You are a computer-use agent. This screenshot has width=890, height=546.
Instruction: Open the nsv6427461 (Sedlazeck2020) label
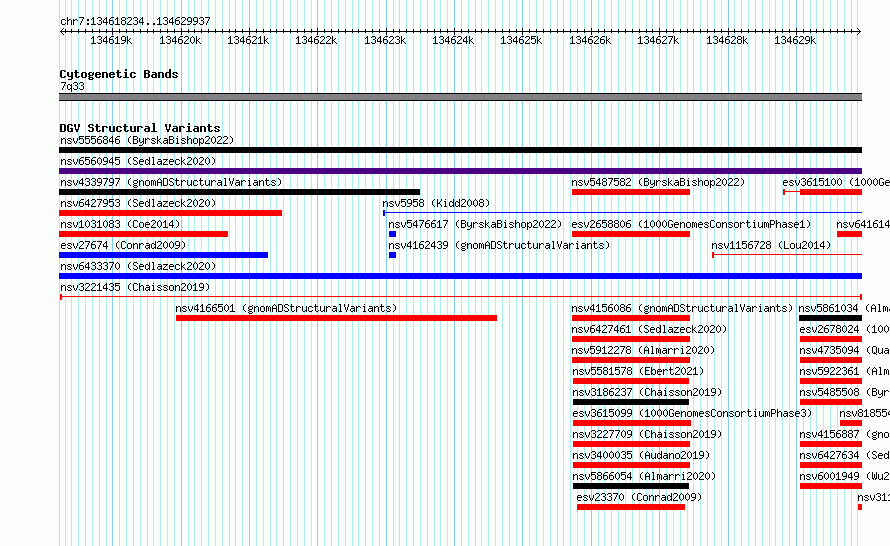[x=649, y=329]
